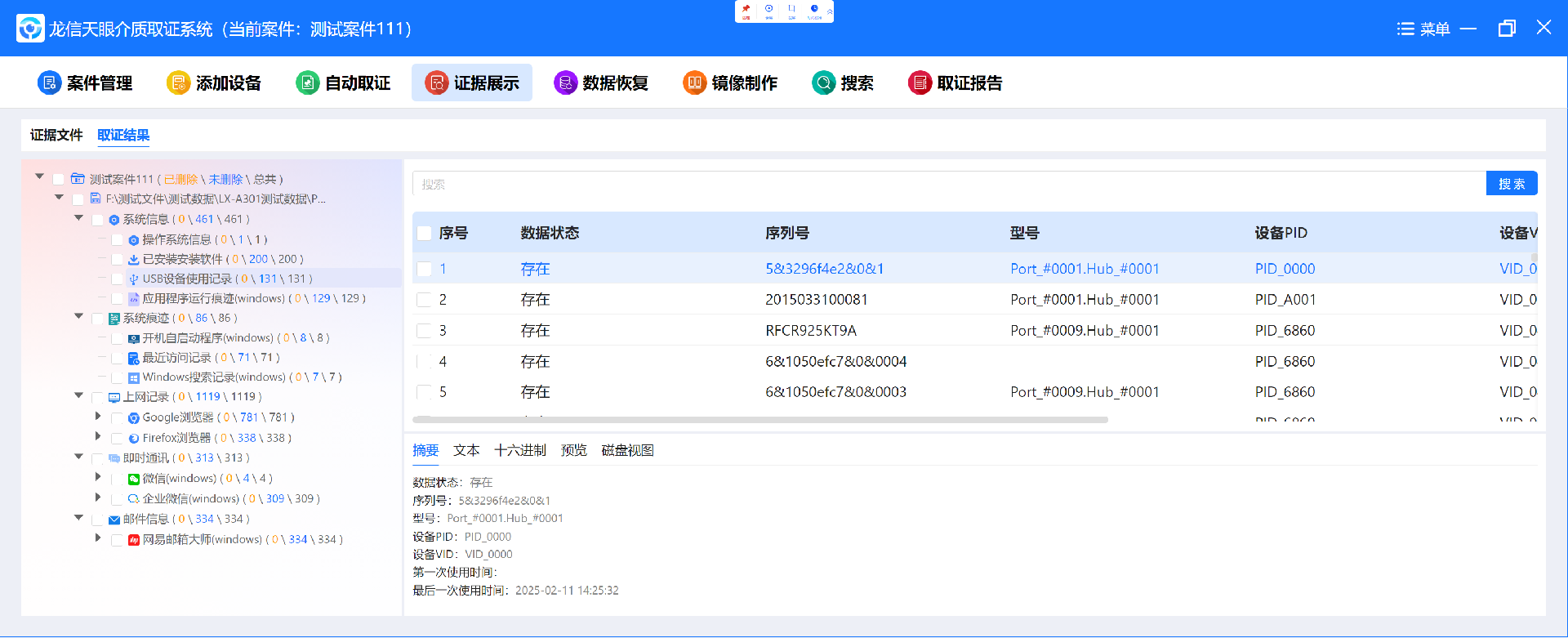Open the 文本 detail tab

(x=466, y=450)
